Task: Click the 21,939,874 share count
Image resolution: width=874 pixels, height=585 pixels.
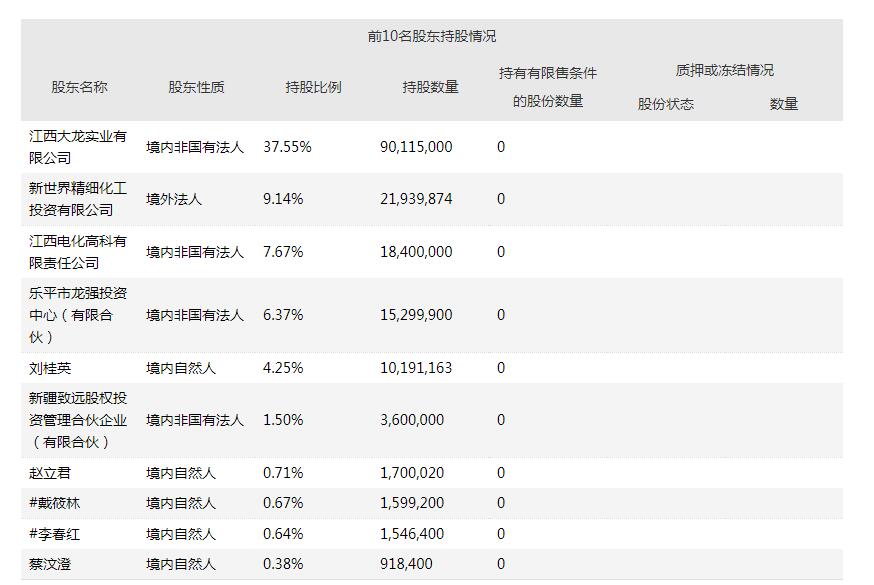Action: click(416, 199)
